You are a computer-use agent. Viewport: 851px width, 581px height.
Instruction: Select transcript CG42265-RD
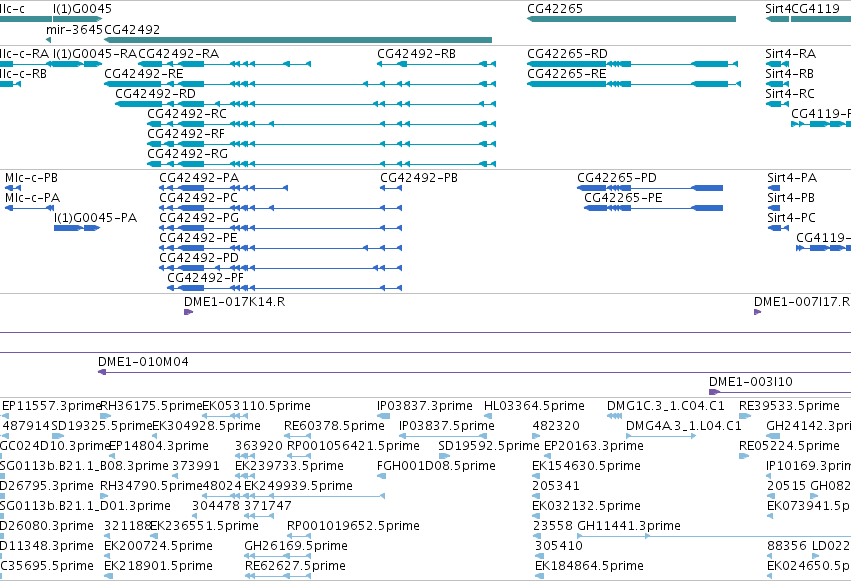point(632,64)
